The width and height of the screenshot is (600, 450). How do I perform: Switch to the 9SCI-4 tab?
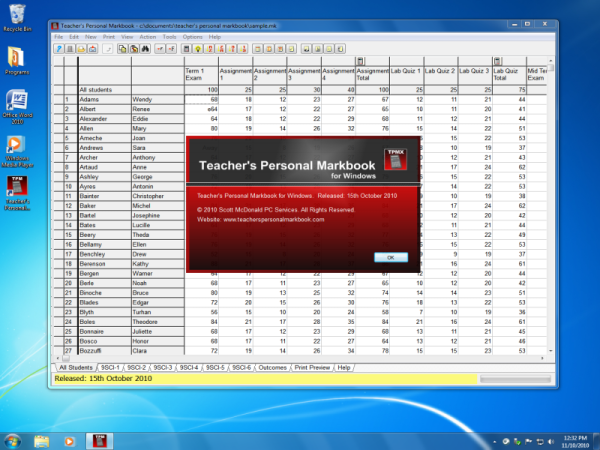click(x=189, y=367)
